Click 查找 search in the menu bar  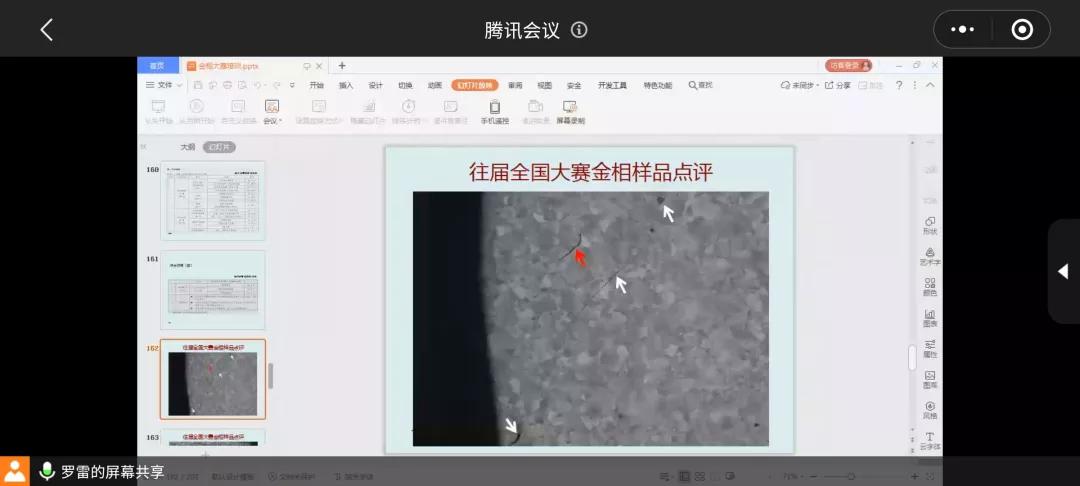[x=701, y=86]
